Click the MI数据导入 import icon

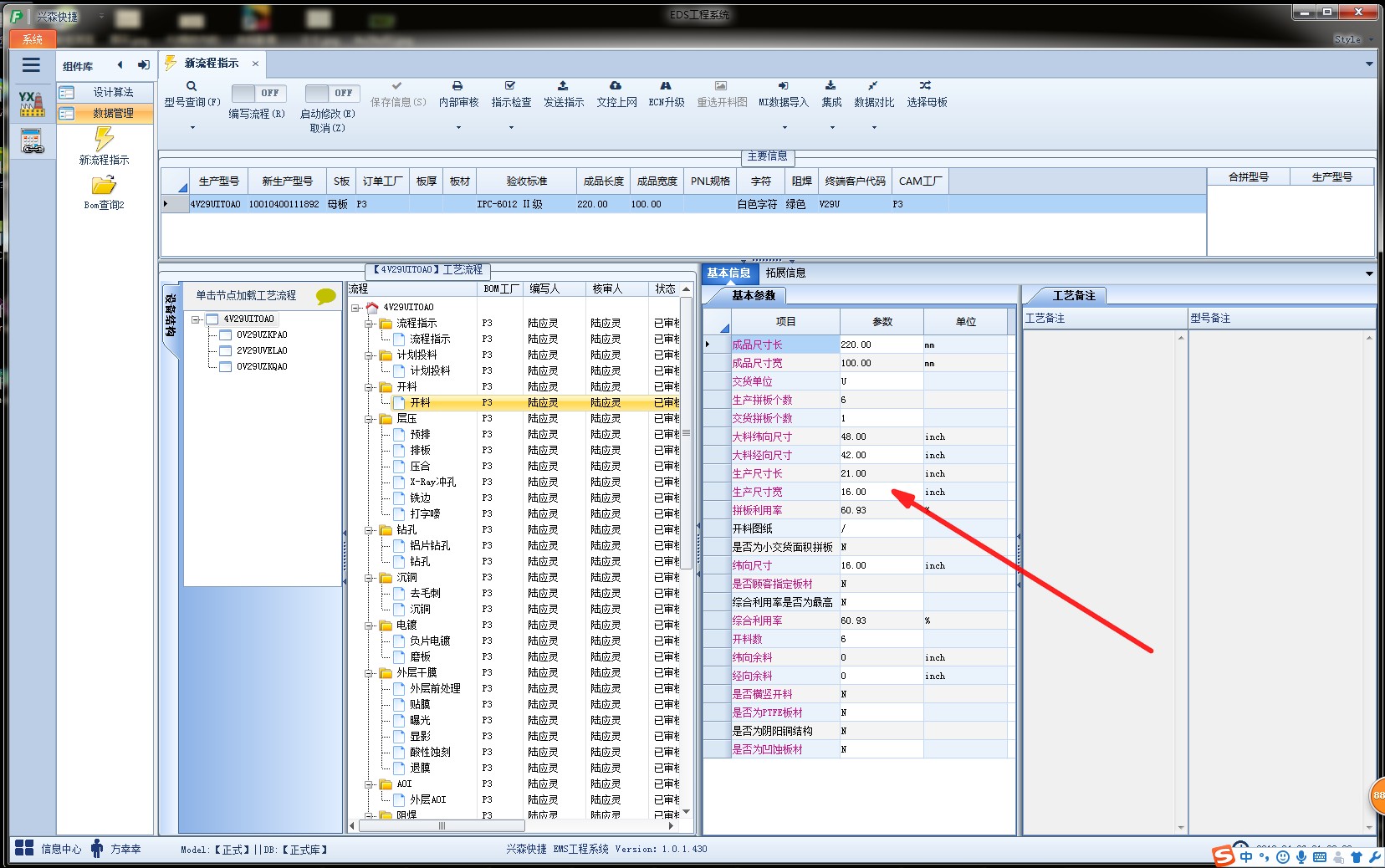click(x=783, y=85)
